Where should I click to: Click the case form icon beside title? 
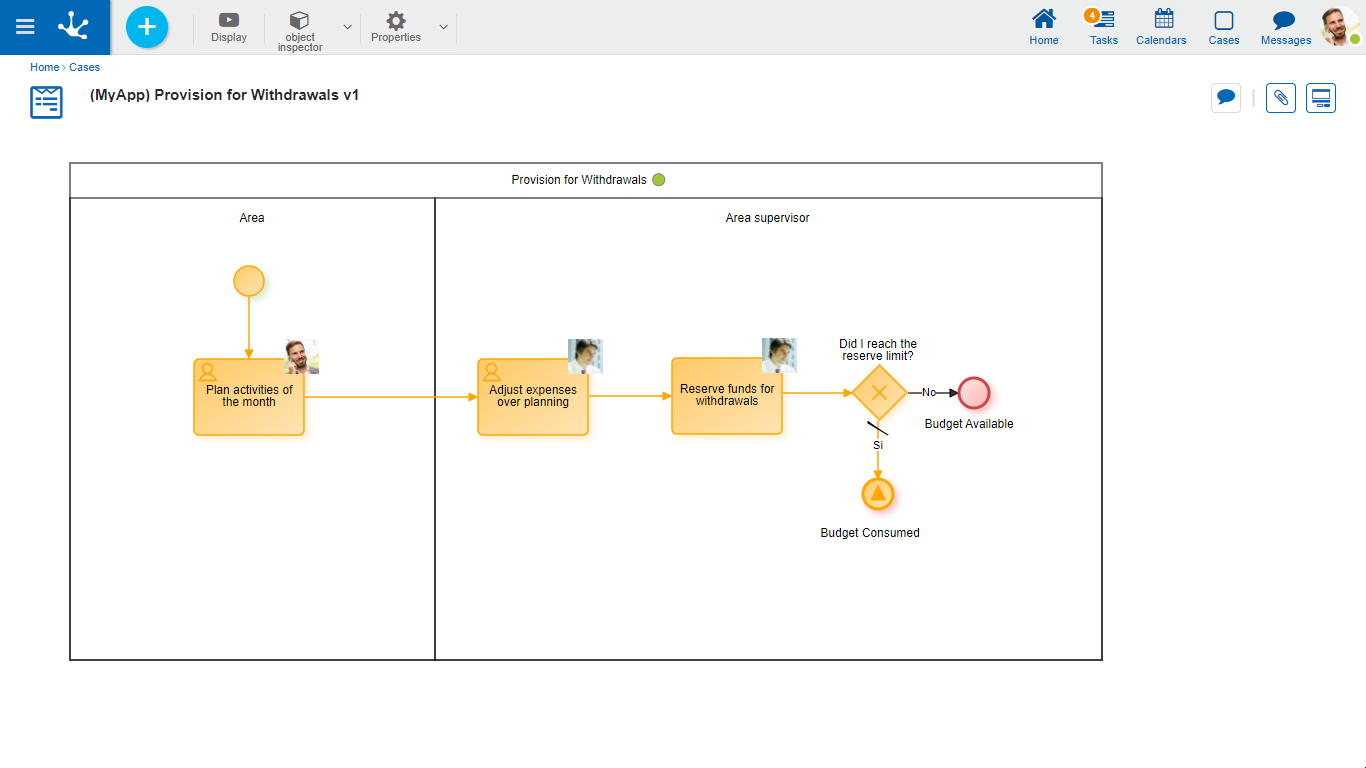point(46,102)
